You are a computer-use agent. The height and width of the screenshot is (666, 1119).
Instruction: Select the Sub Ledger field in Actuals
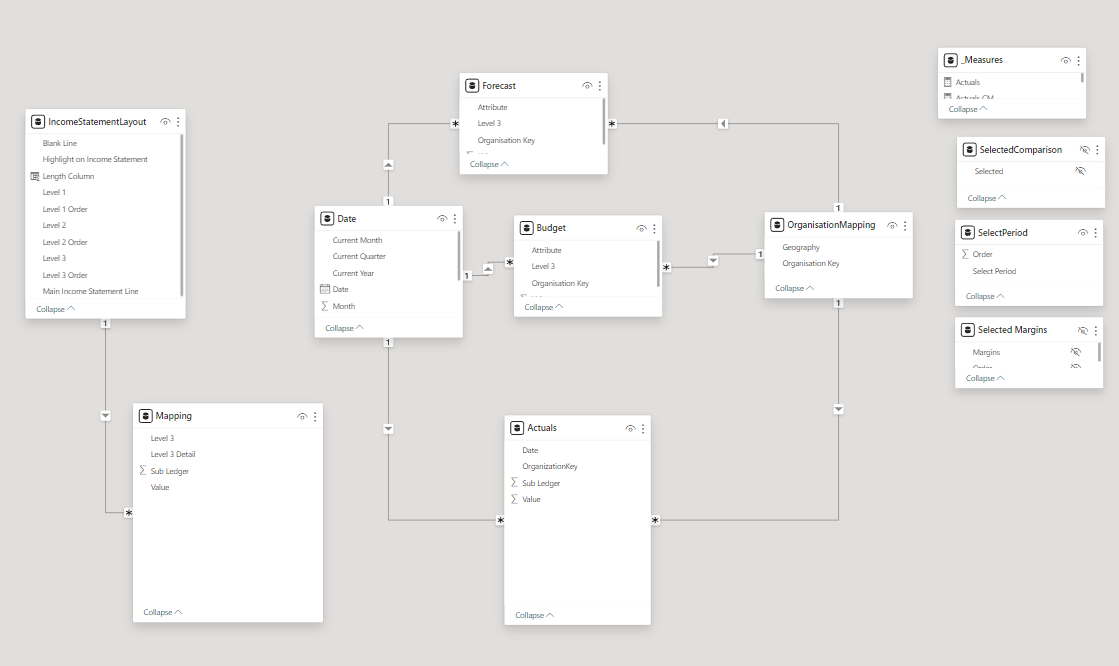(x=541, y=483)
